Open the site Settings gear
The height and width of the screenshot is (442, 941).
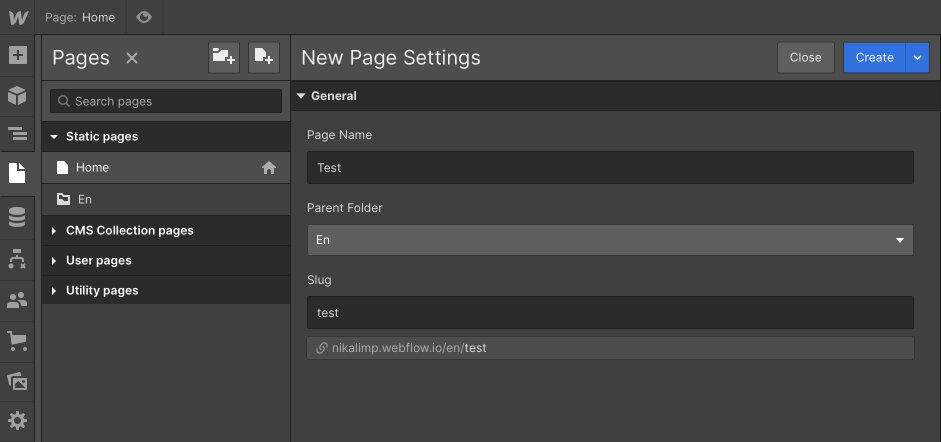17,420
